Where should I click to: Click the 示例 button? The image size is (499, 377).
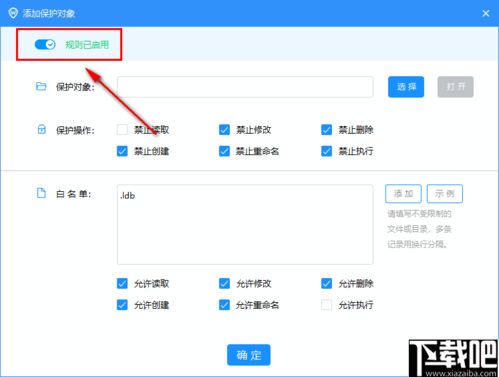pyautogui.click(x=445, y=193)
